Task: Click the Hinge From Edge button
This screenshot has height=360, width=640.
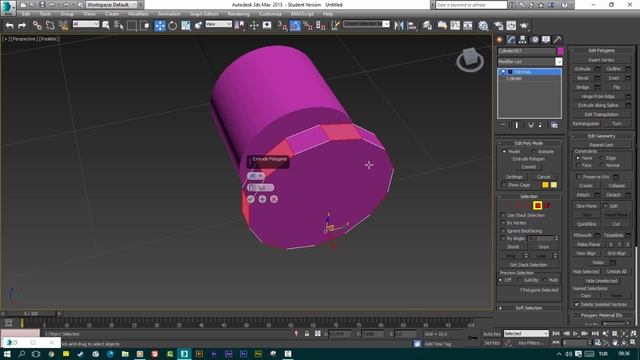Action: (598, 96)
